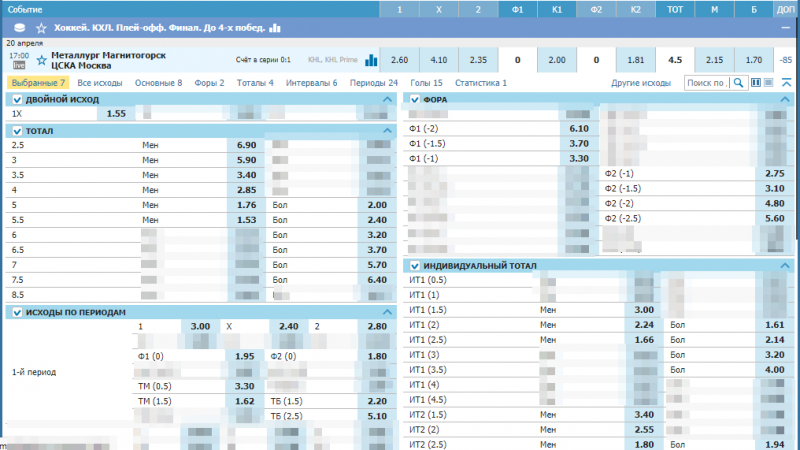Switch to two-column layout view icon

pyautogui.click(x=756, y=83)
